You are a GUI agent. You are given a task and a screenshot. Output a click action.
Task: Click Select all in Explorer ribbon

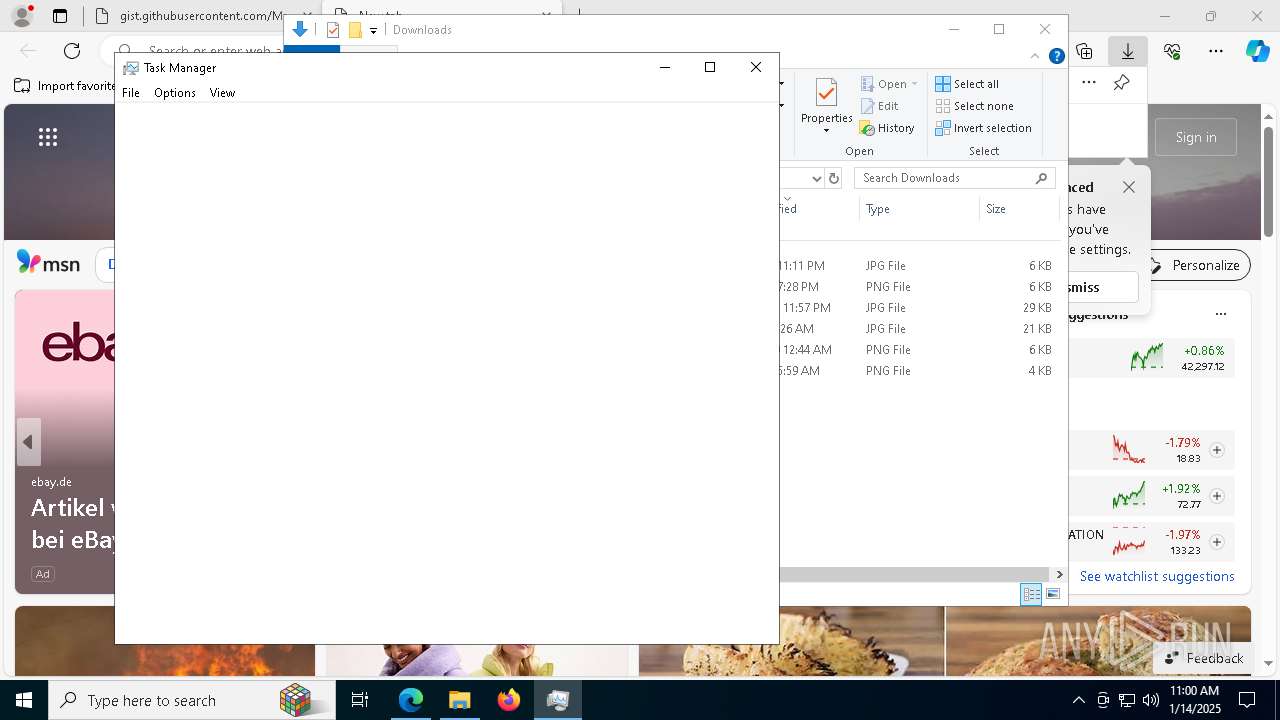click(967, 84)
